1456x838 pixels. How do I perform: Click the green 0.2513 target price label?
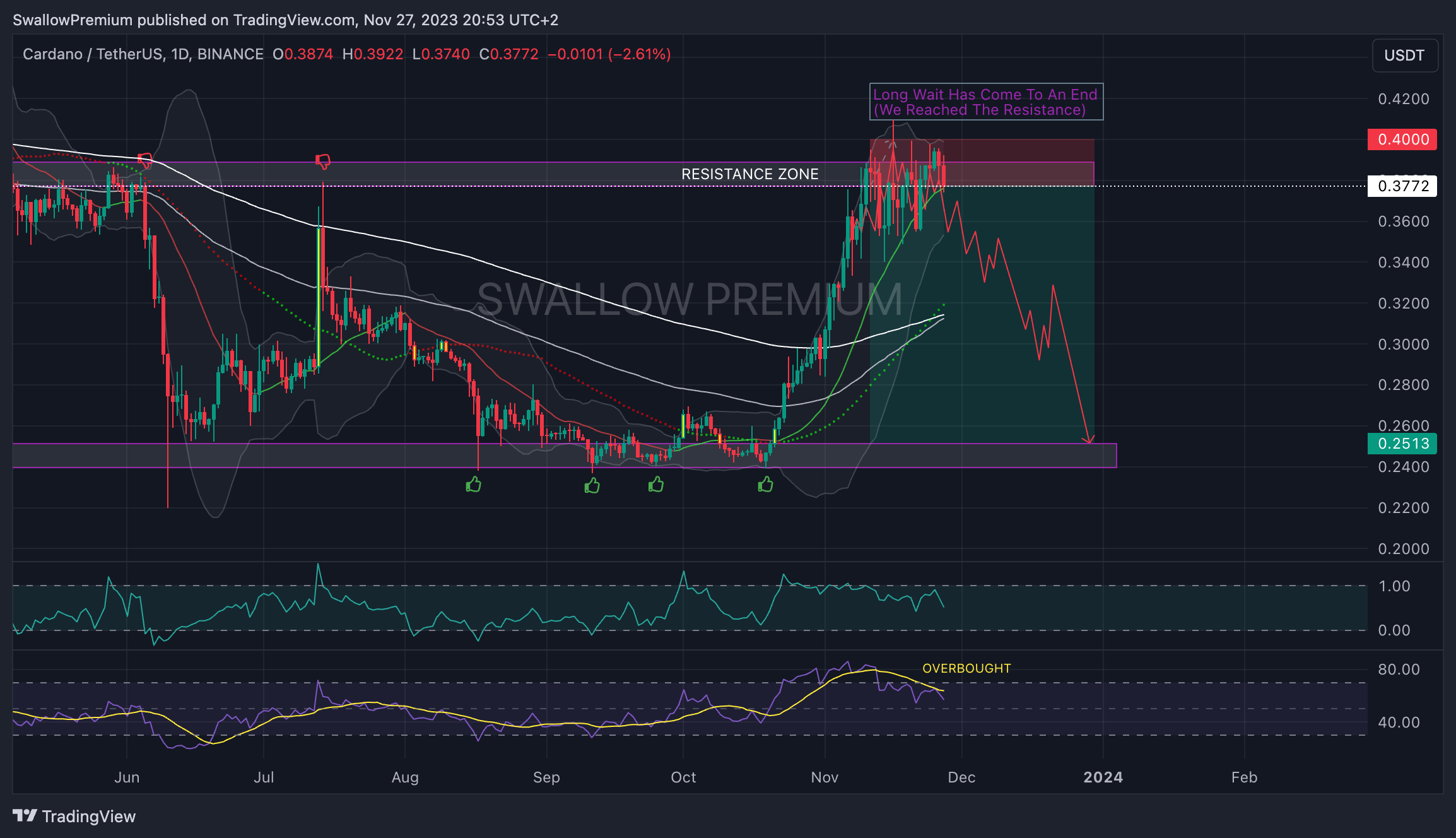click(x=1402, y=444)
